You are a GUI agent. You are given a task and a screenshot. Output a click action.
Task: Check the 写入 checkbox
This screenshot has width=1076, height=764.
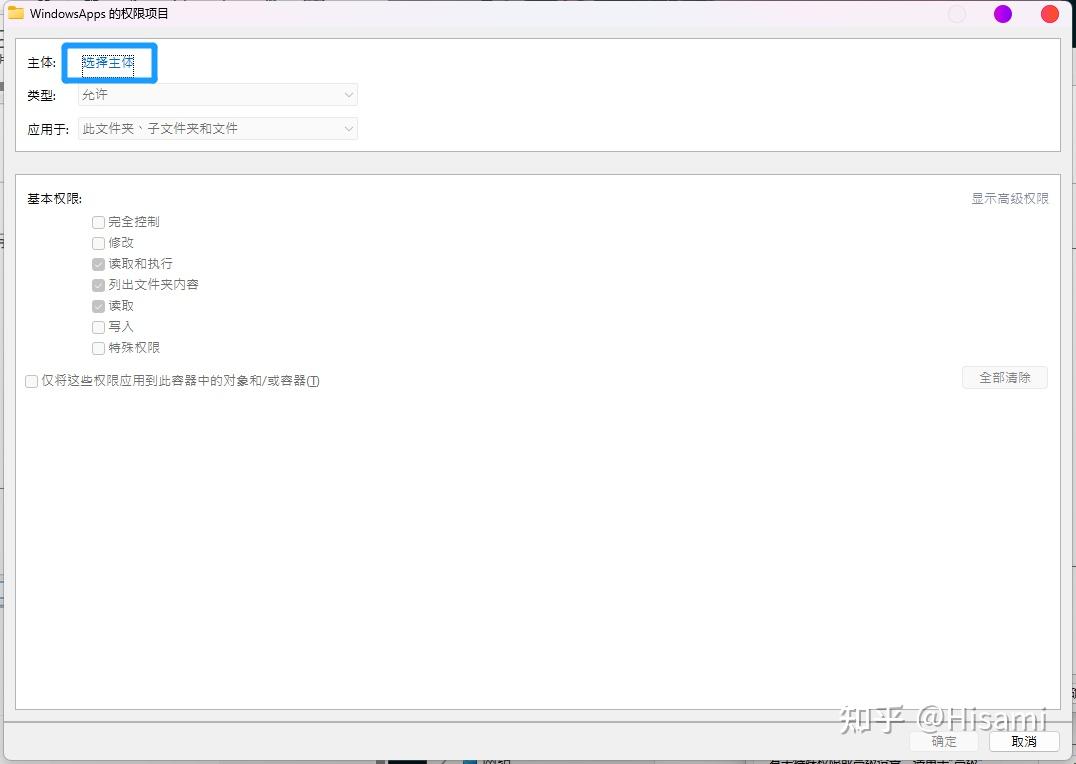click(98, 327)
